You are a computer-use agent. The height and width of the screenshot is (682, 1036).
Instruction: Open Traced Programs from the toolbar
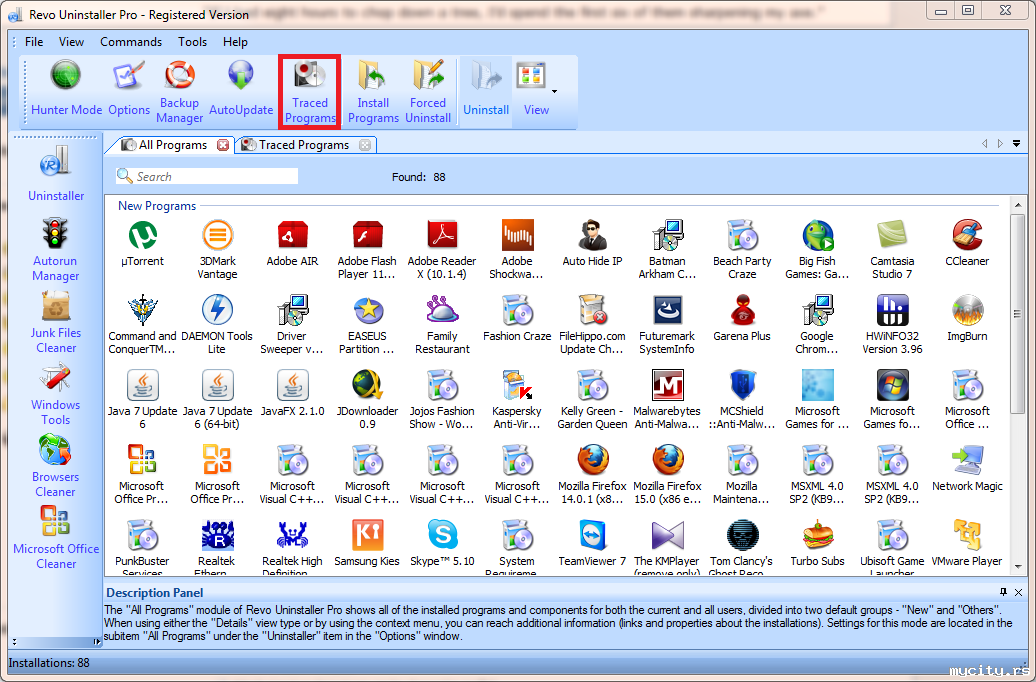310,92
